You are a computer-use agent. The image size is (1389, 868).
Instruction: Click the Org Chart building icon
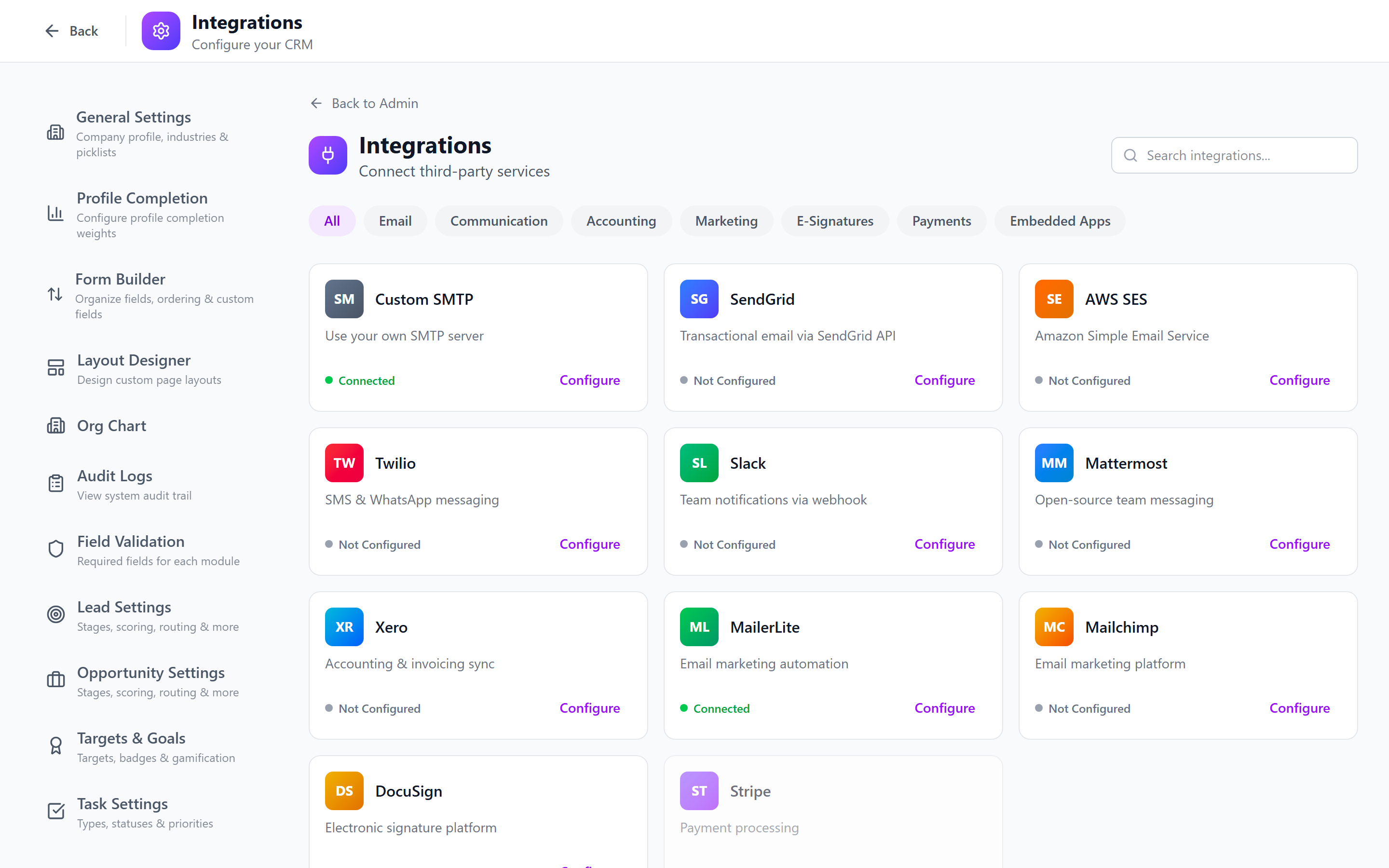[x=55, y=425]
